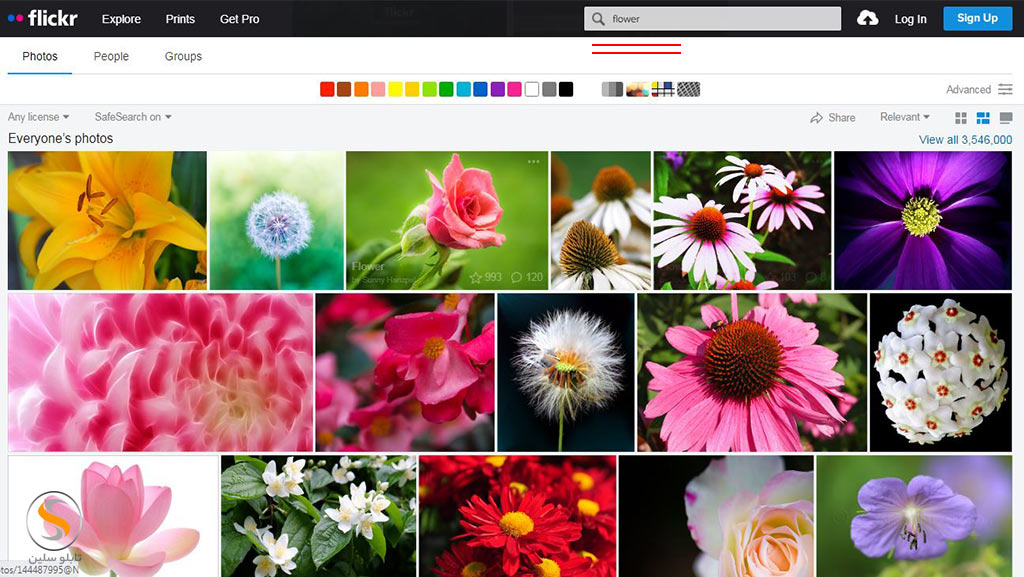The width and height of the screenshot is (1024, 577).
Task: Select the pattern style filter icon
Action: click(688, 89)
